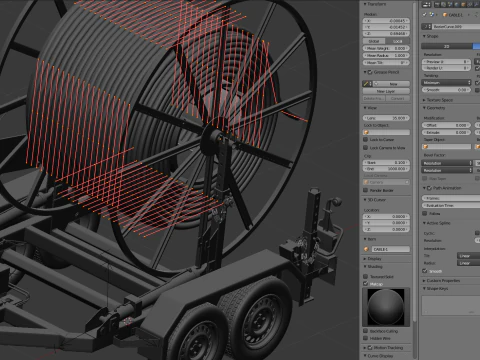The height and width of the screenshot is (360, 480).
Task: Collapse the View panel
Action: click(365, 108)
